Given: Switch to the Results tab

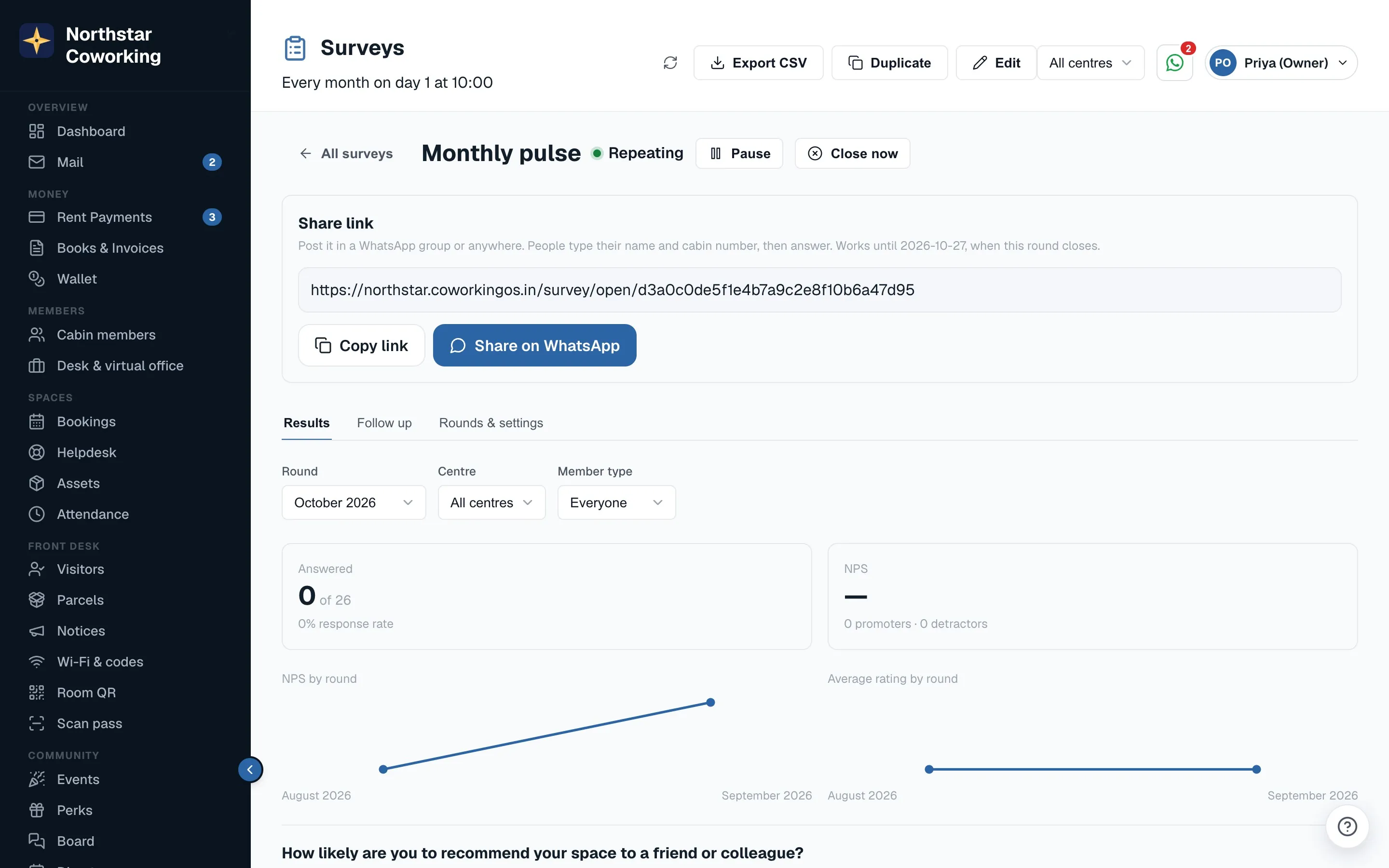Looking at the screenshot, I should (x=307, y=423).
